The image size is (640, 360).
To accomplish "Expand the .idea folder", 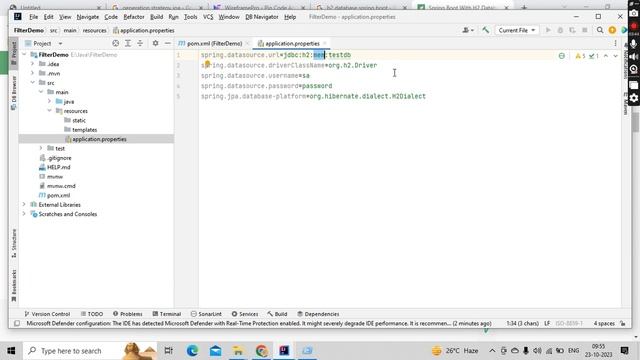I will point(33,64).
